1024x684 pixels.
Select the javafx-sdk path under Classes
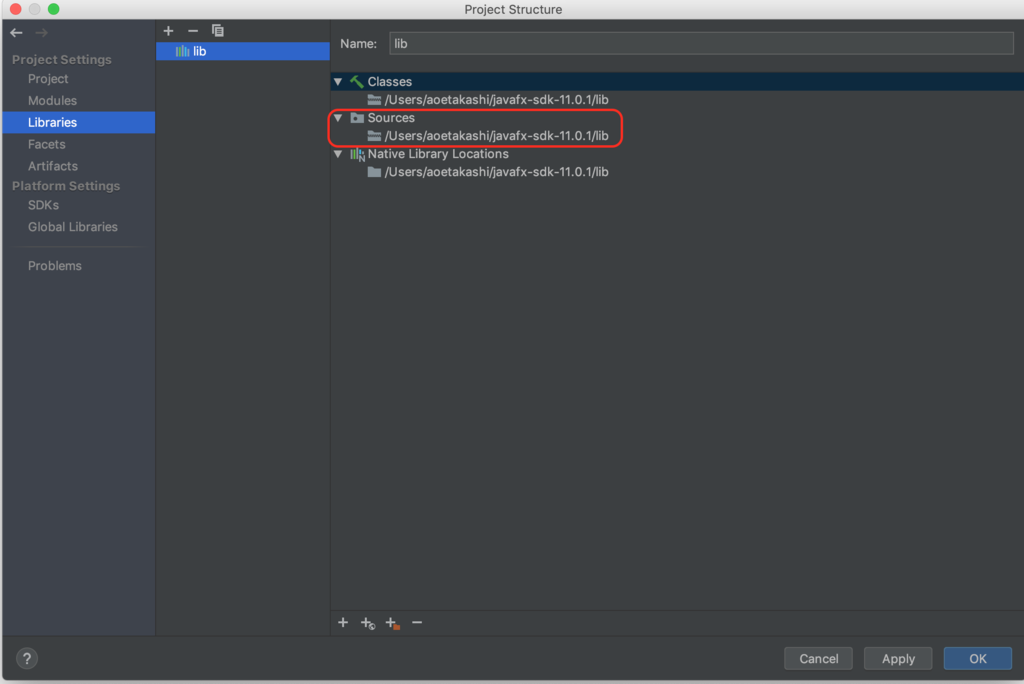pos(496,100)
